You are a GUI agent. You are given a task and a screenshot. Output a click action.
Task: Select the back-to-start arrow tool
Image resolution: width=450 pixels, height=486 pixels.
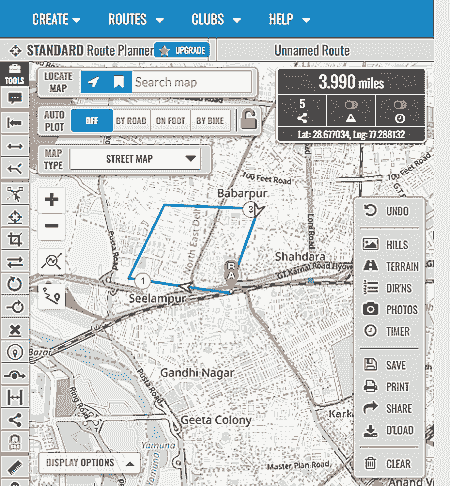[15, 123]
